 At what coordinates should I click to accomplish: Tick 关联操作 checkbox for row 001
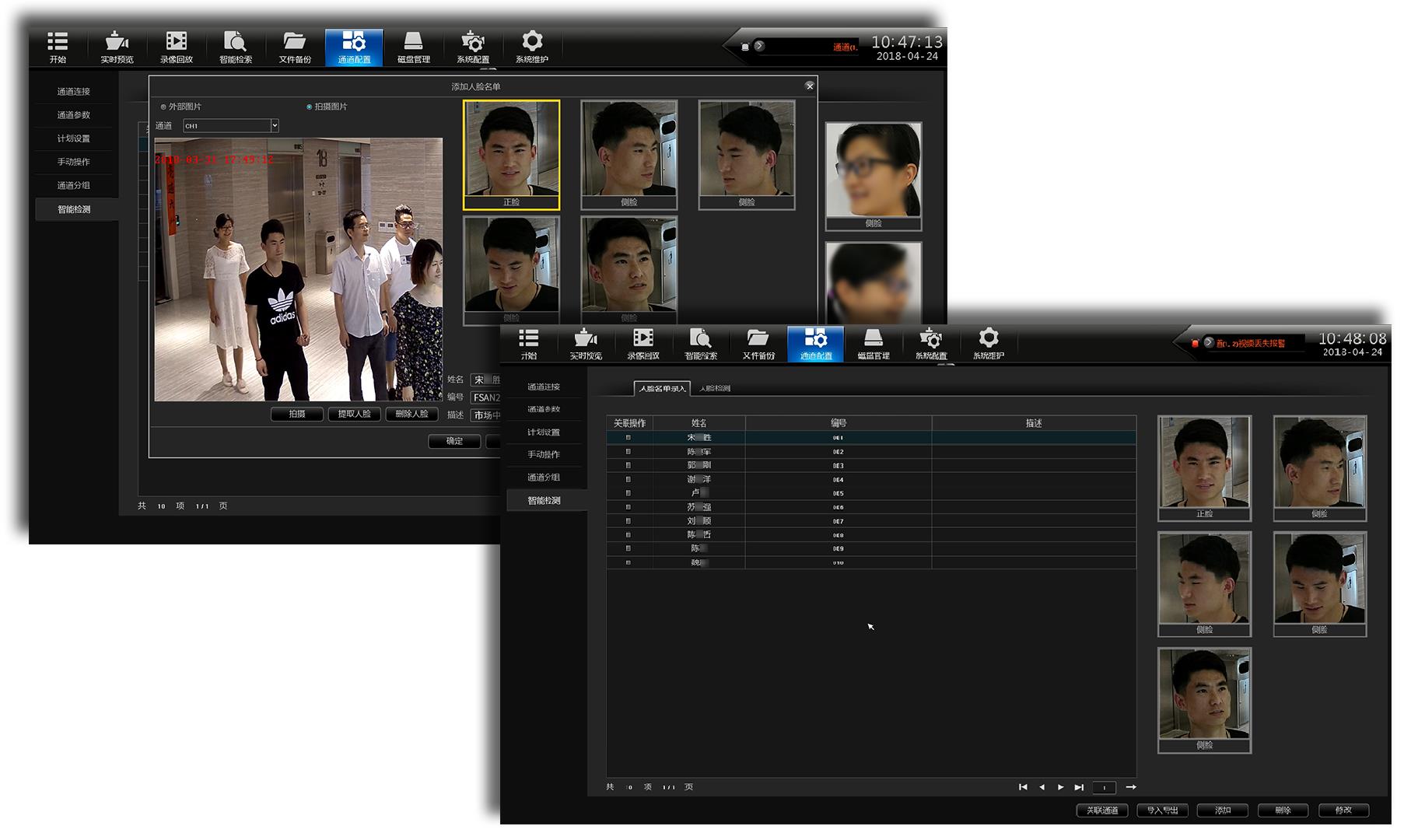click(x=628, y=438)
